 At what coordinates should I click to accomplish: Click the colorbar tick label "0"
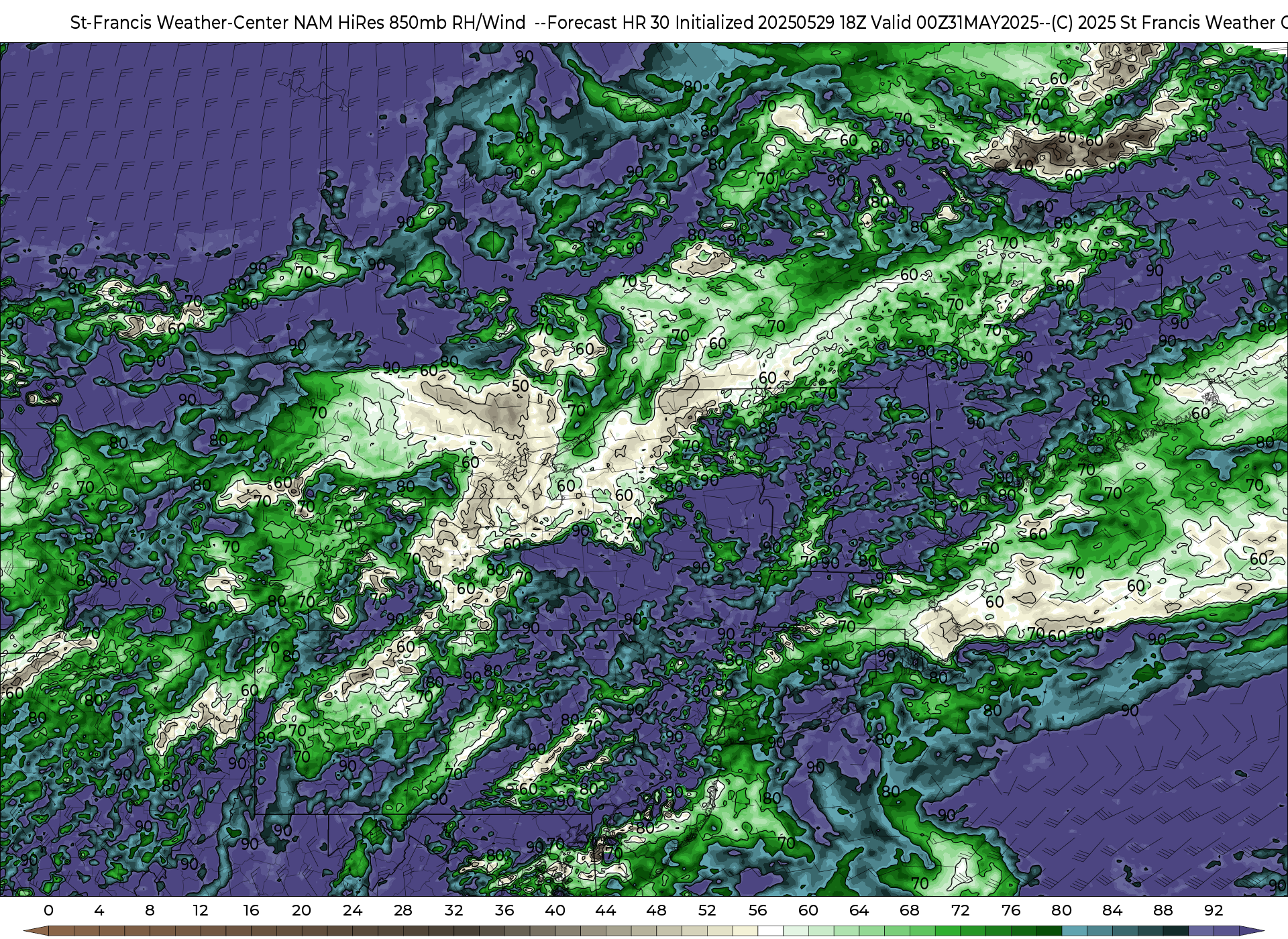coord(48,910)
